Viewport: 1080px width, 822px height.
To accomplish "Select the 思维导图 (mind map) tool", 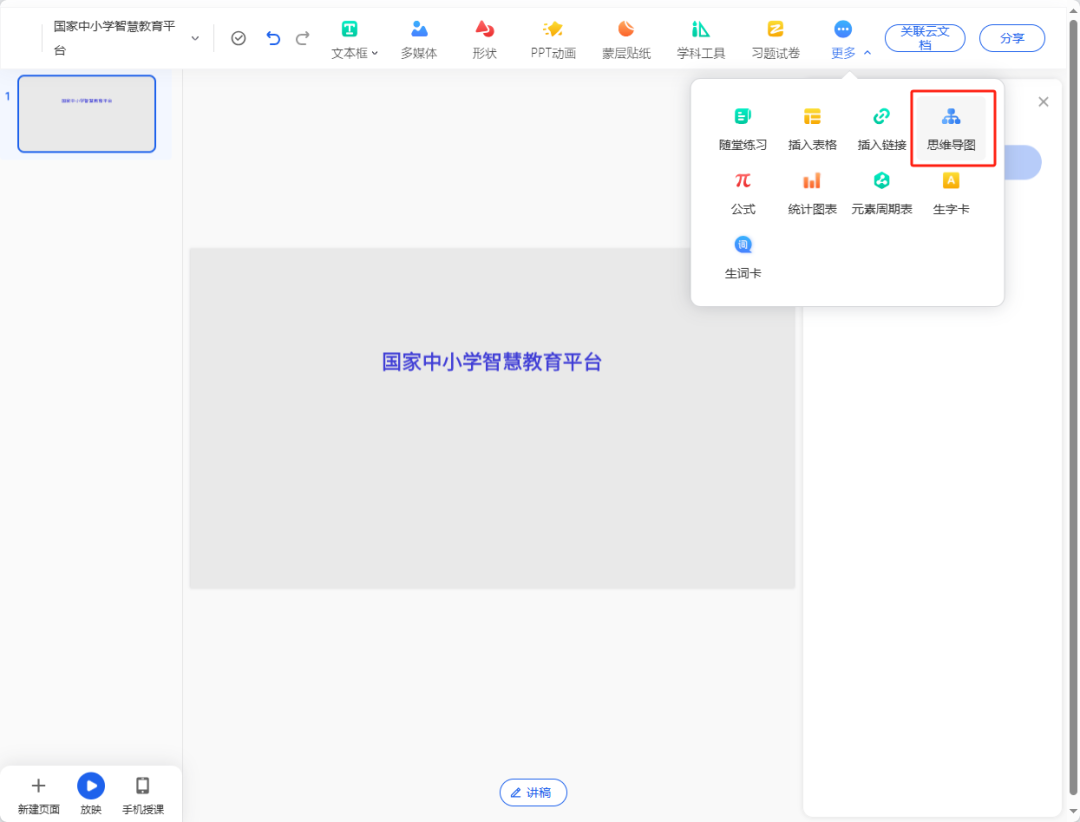I will [951, 127].
